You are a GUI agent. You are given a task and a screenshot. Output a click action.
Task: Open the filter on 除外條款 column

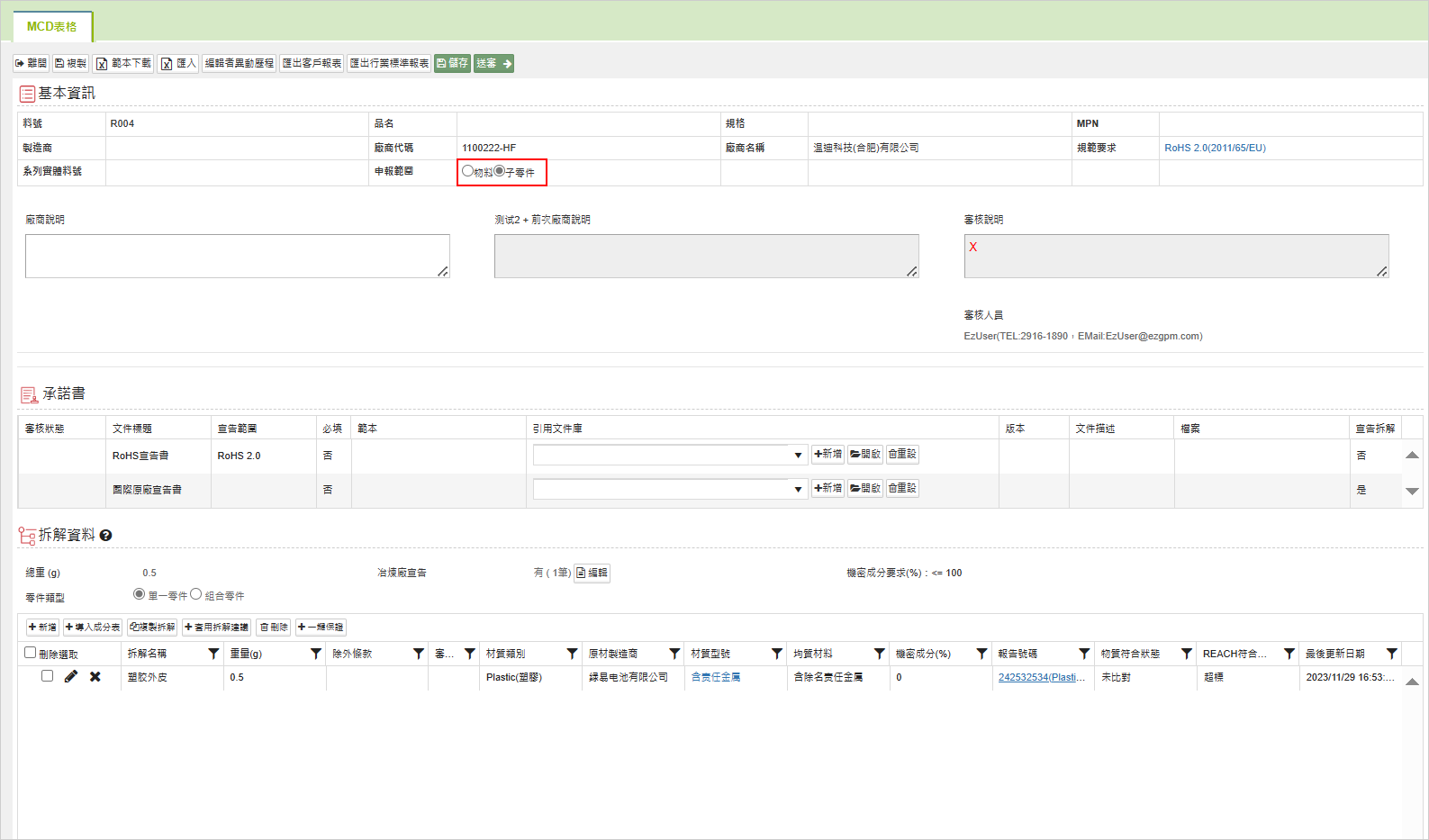[419, 654]
